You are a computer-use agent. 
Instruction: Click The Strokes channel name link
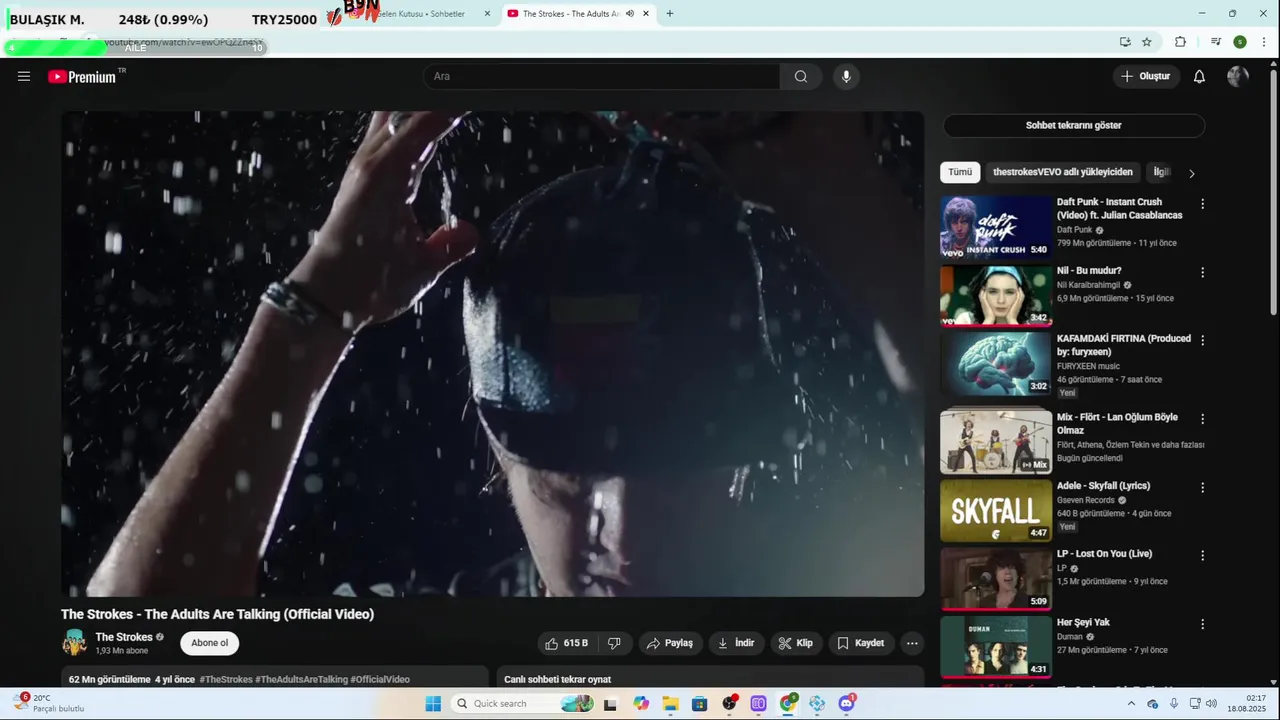[124, 637]
